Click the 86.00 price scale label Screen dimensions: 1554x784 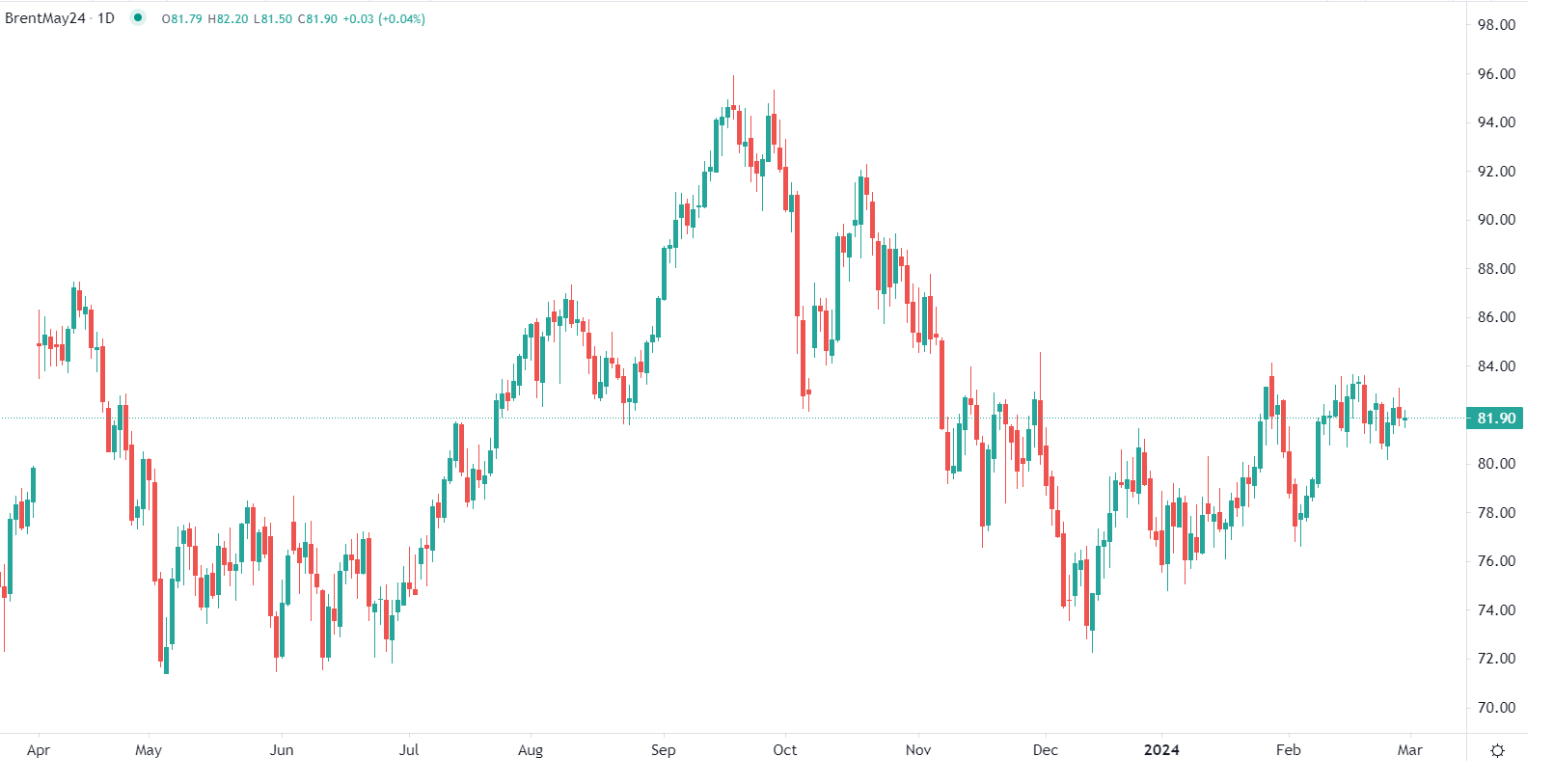click(1496, 317)
